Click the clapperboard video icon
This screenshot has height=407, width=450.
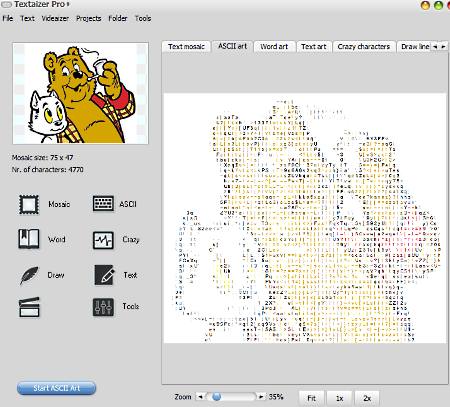[29, 307]
